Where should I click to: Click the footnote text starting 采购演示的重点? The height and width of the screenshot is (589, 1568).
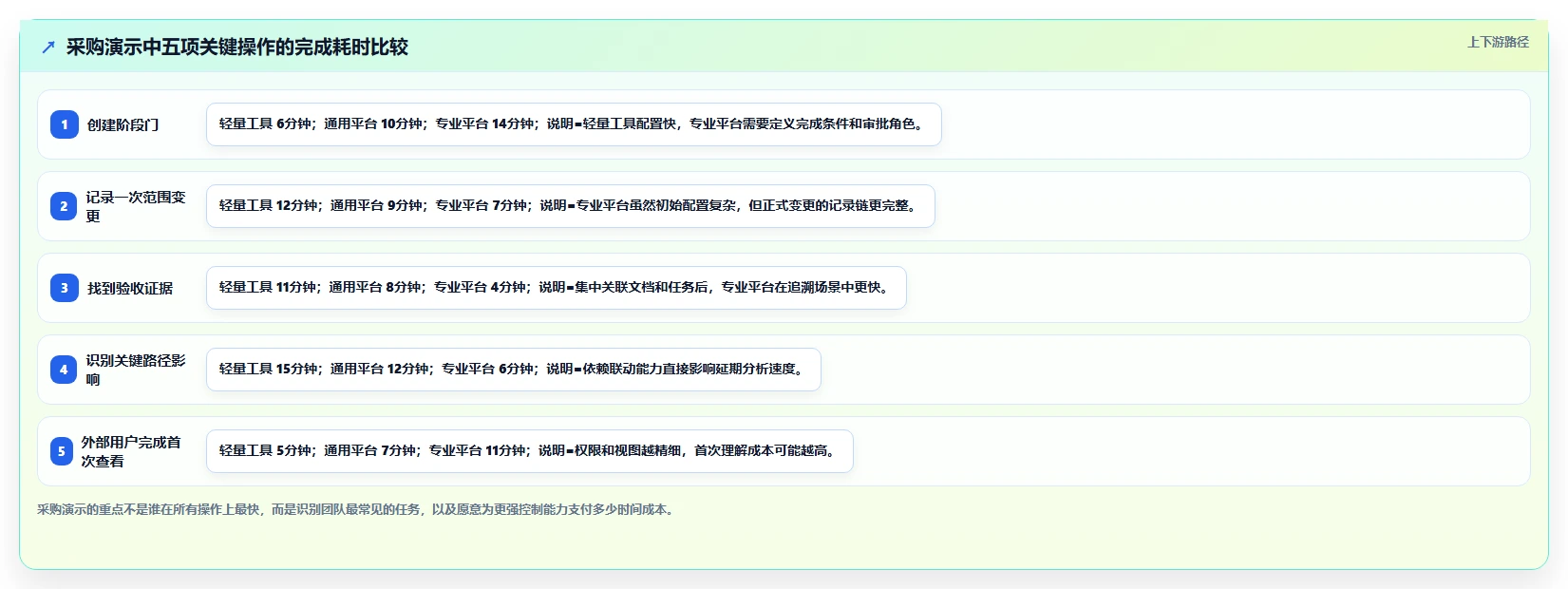(x=358, y=509)
